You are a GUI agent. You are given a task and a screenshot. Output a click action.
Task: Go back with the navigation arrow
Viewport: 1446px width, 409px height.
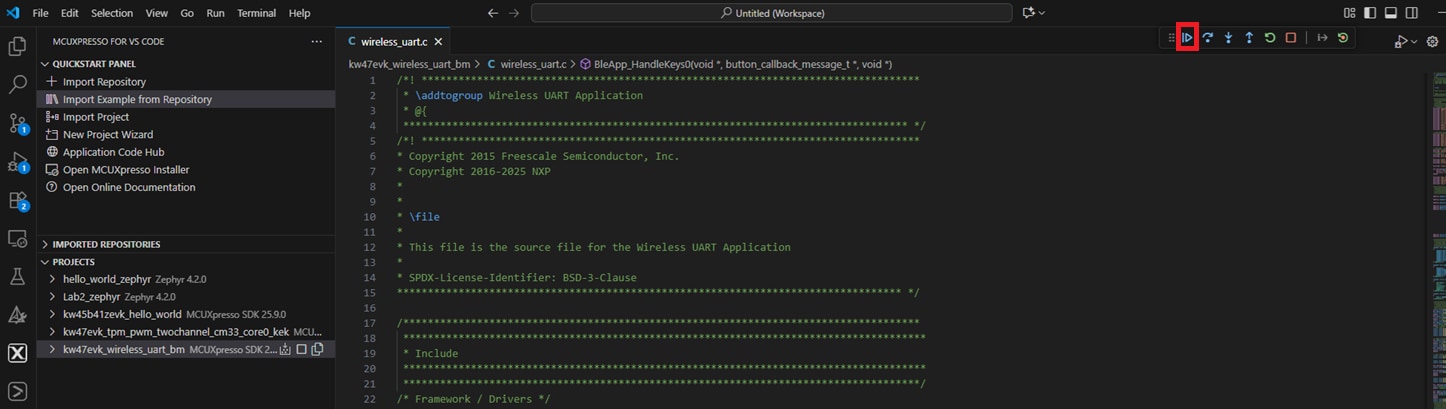[x=492, y=13]
